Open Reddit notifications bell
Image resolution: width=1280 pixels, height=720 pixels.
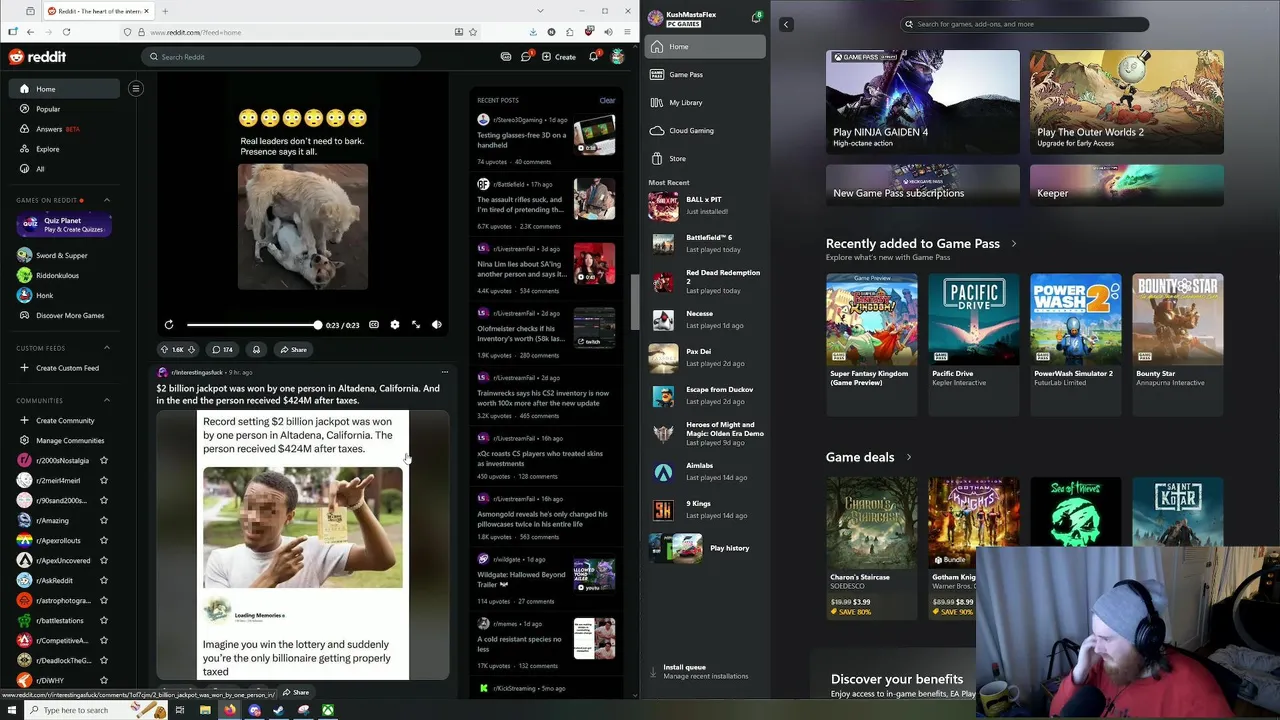593,57
